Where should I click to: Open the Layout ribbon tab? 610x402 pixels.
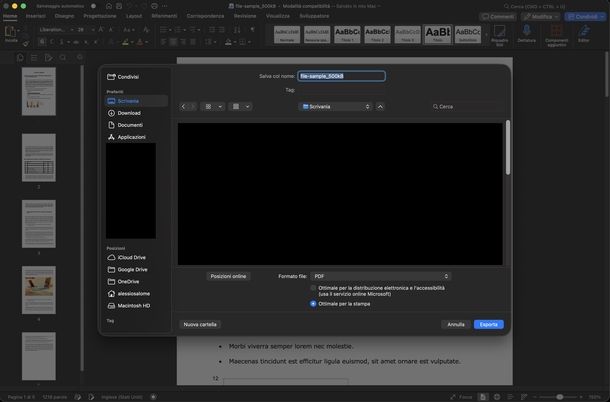click(x=134, y=16)
